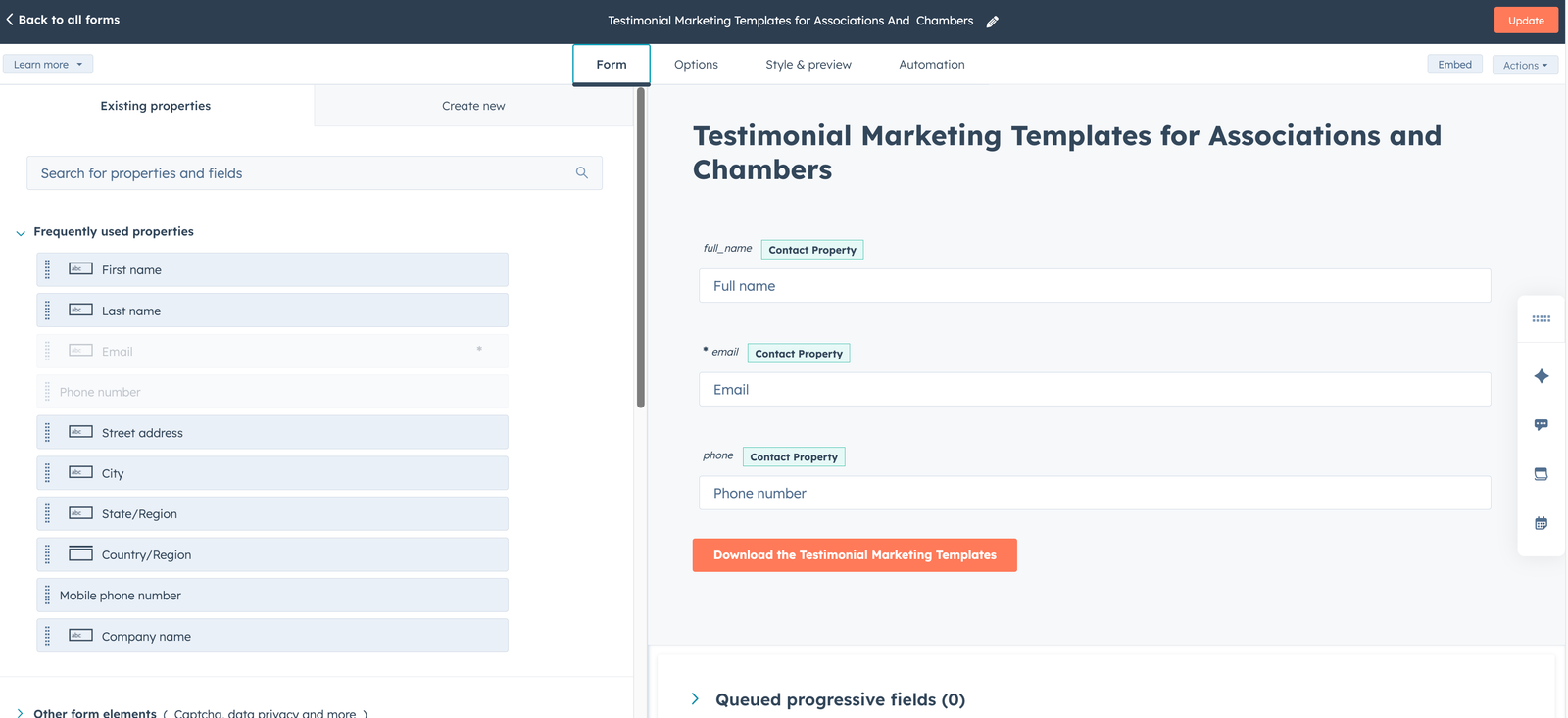Viewport: 1568px width, 718px height.
Task: Click the Embed button
Action: pos(1455,65)
